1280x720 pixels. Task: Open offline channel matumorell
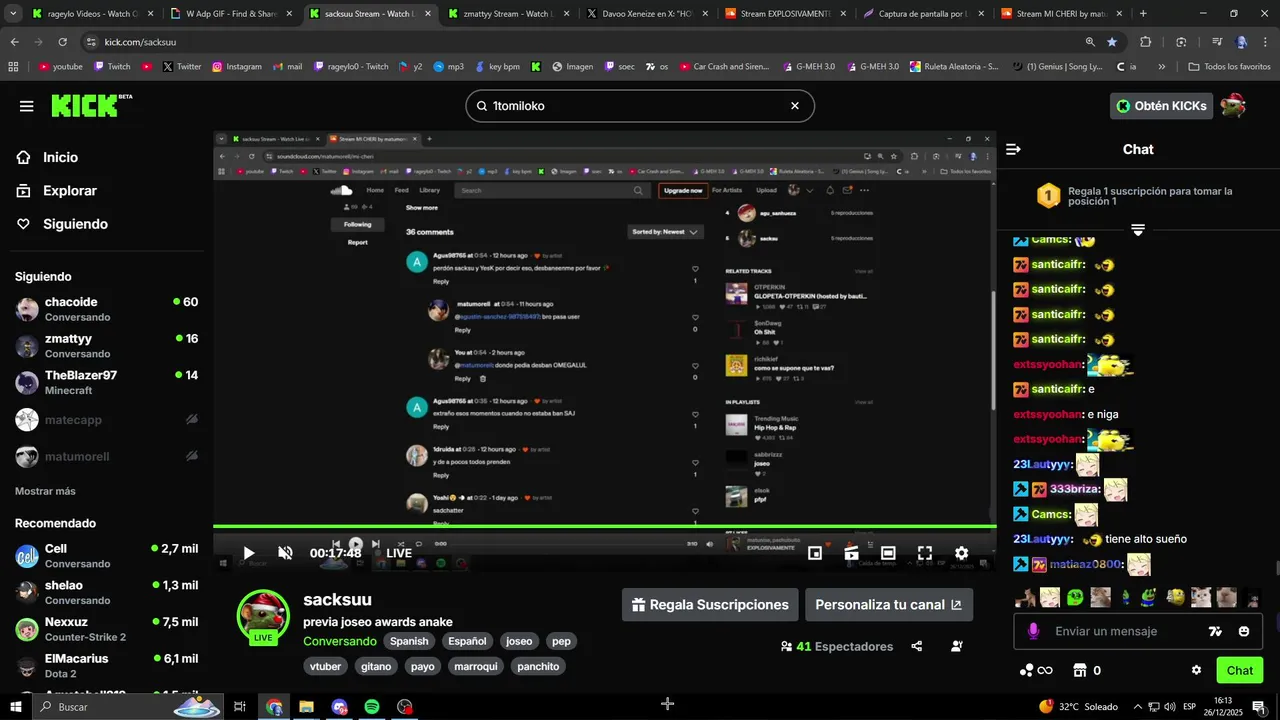click(x=106, y=456)
